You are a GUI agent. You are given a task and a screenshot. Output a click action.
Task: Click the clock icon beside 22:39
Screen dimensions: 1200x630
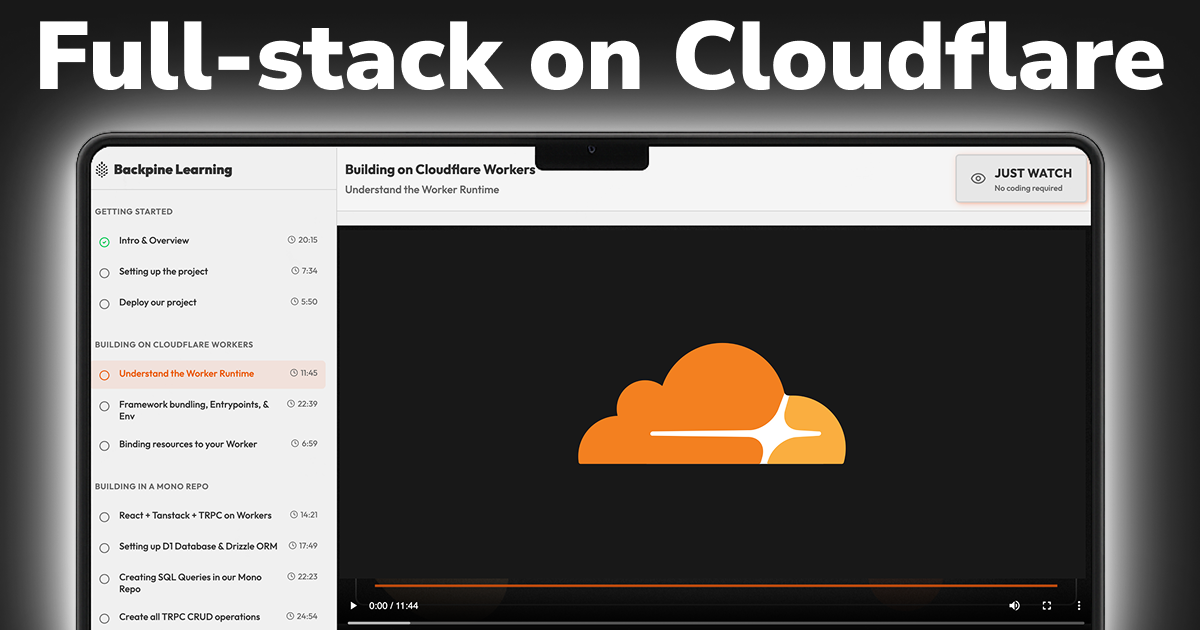(x=290, y=404)
